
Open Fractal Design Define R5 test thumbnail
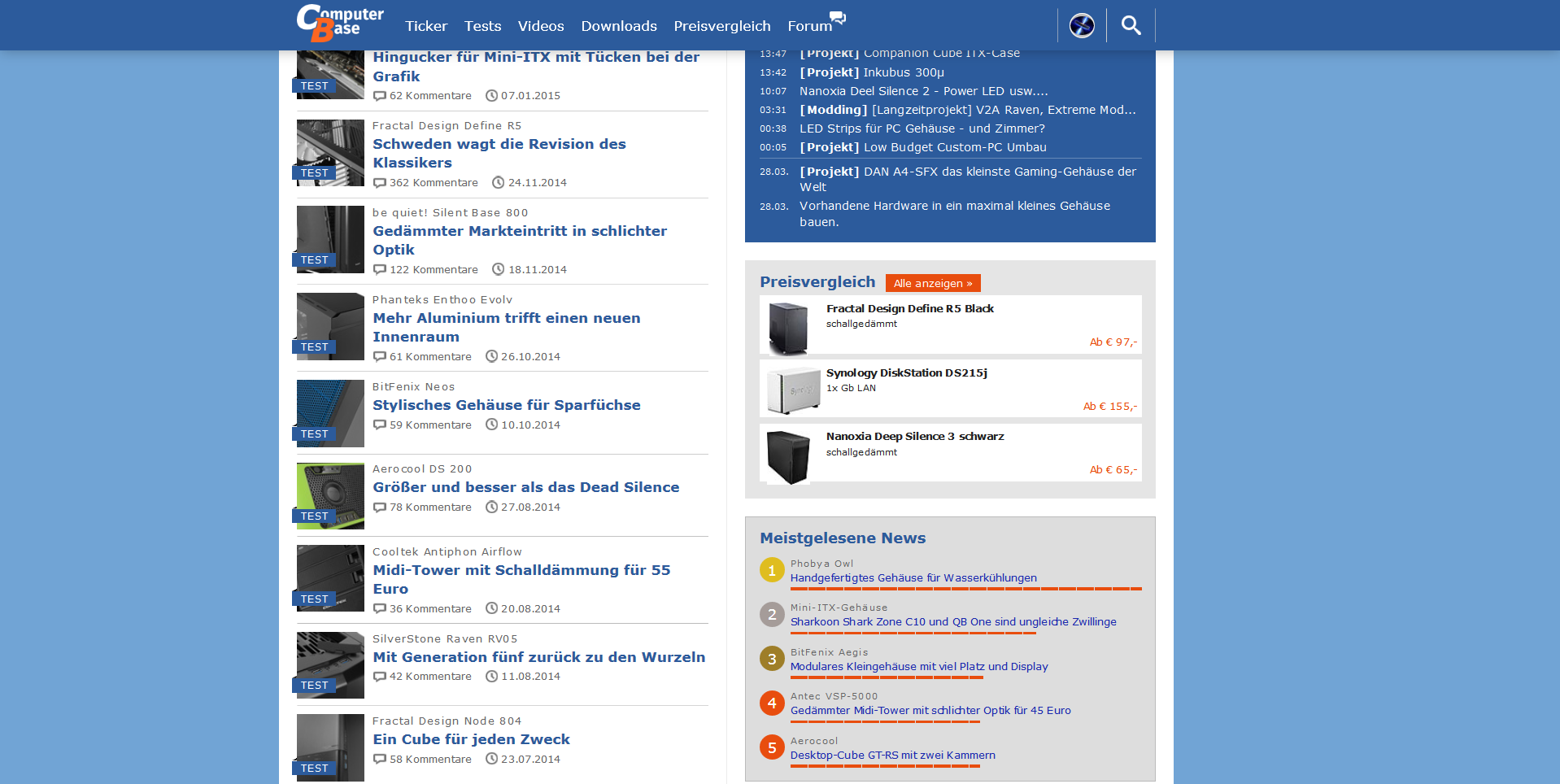pyautogui.click(x=330, y=153)
